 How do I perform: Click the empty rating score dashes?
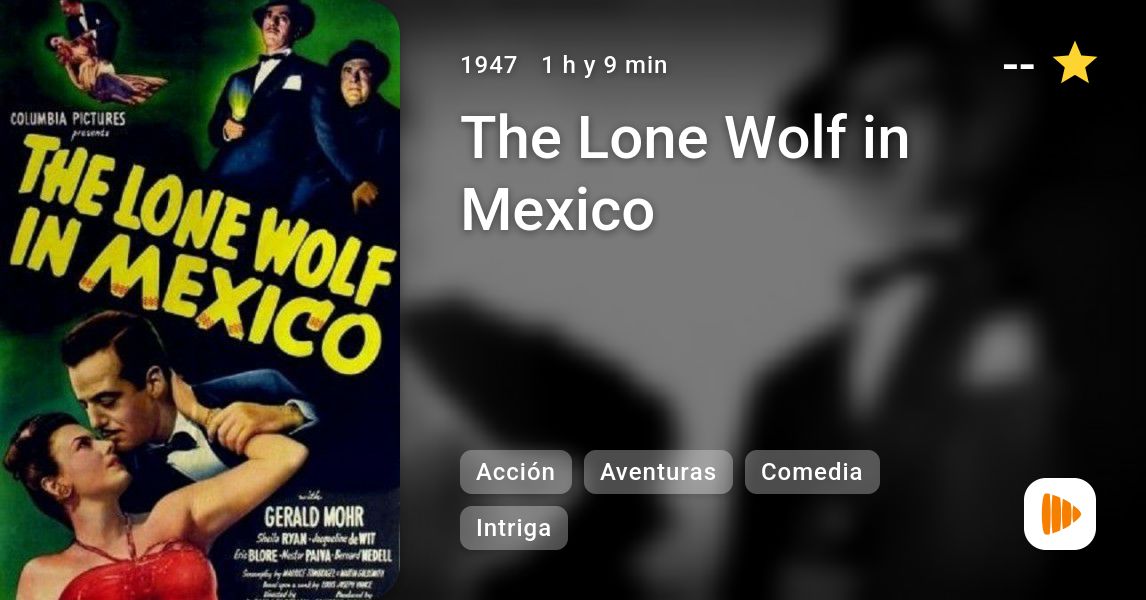click(x=1019, y=66)
